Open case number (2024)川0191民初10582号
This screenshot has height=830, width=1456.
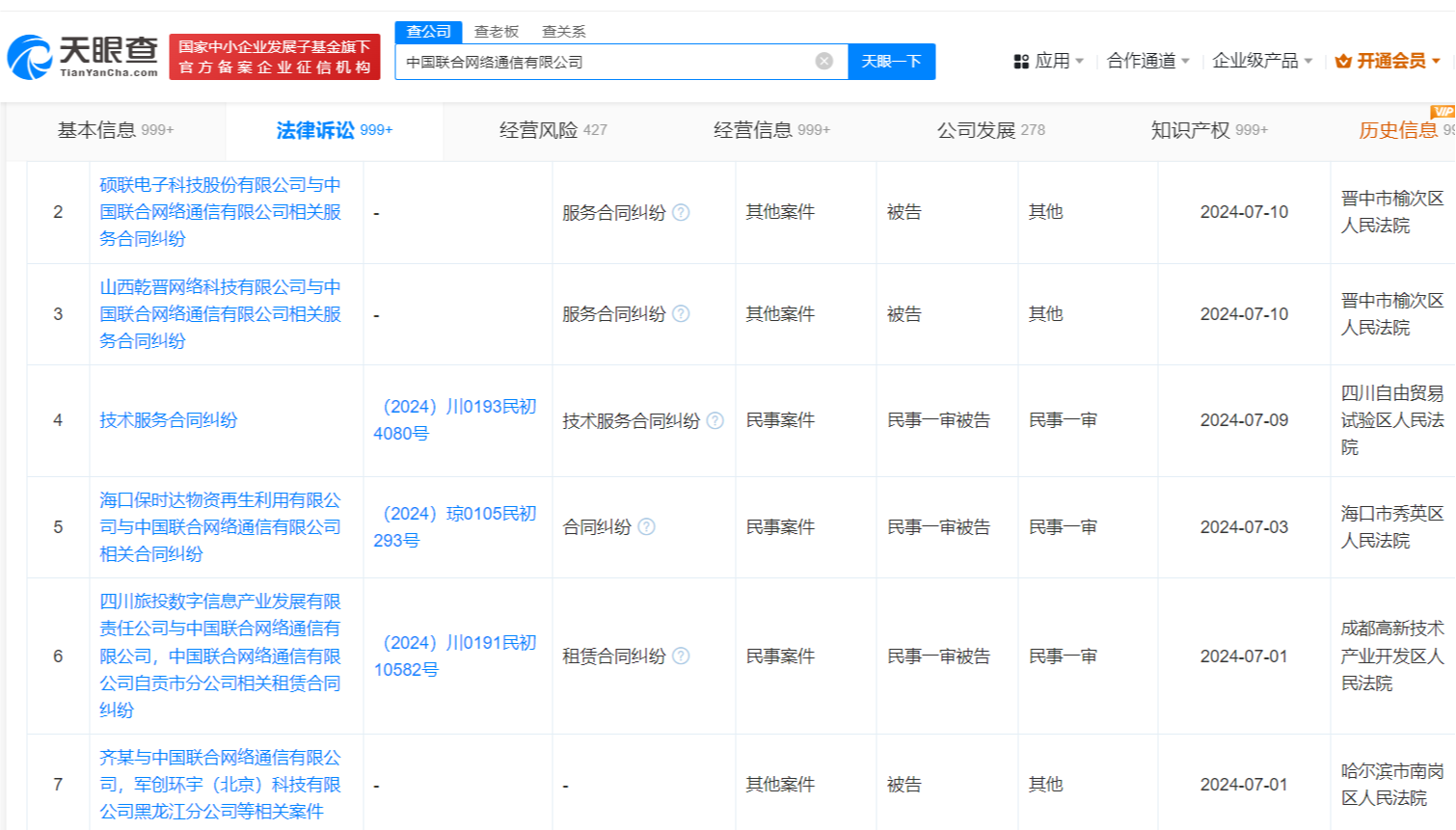(454, 656)
